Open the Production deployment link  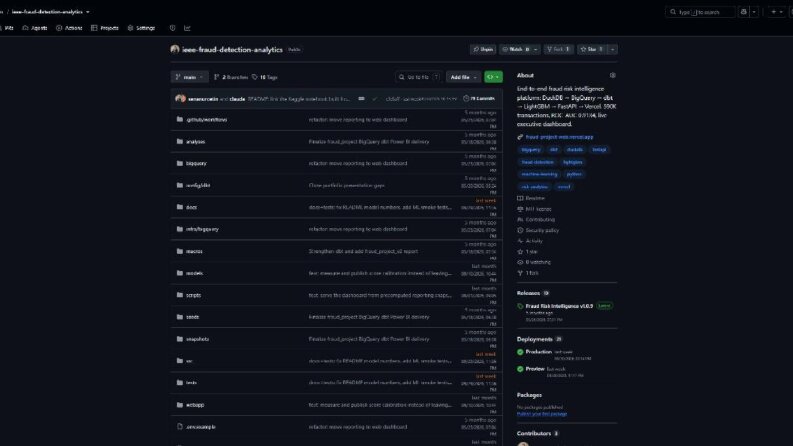tap(538, 351)
